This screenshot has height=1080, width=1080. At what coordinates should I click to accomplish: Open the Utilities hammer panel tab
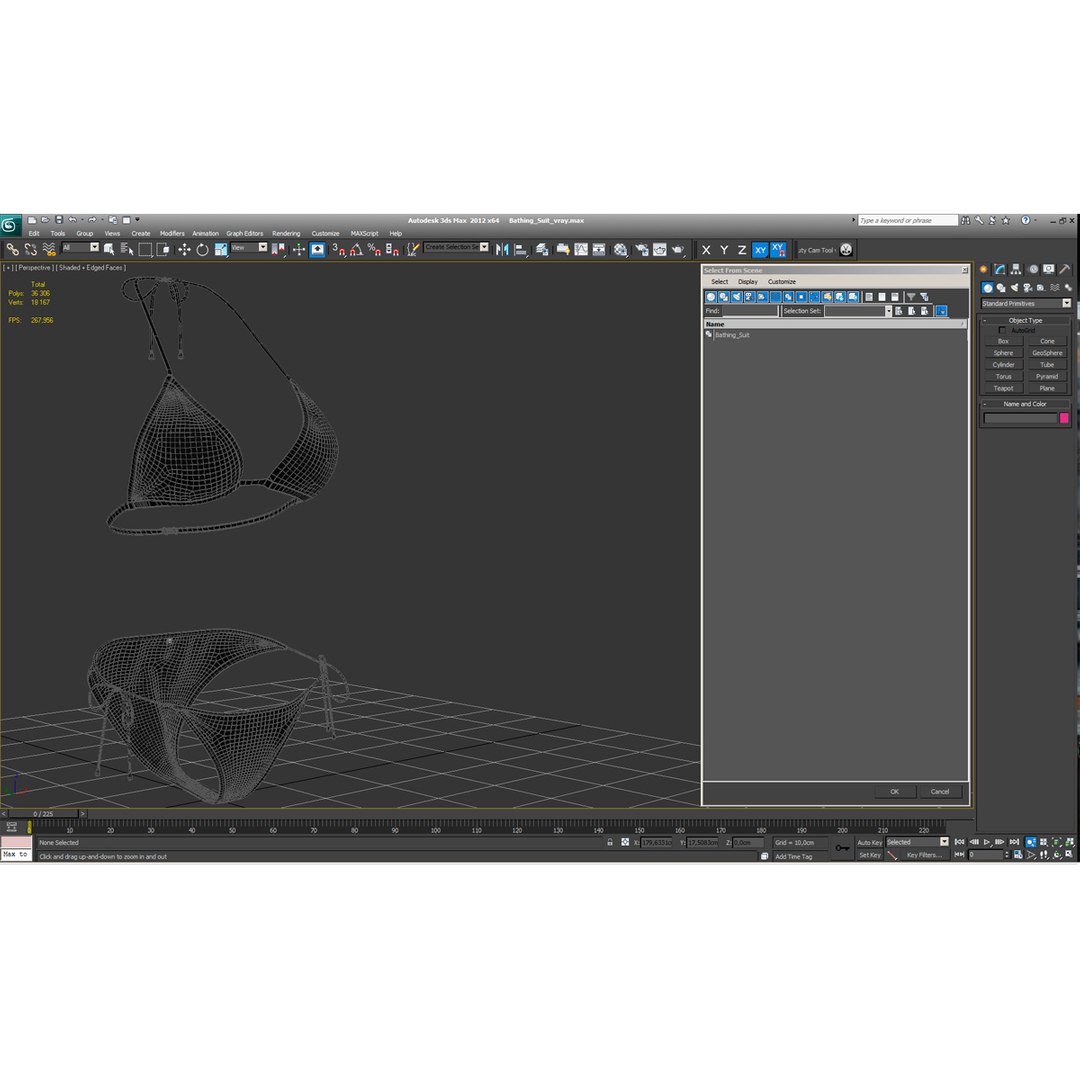point(1065,269)
